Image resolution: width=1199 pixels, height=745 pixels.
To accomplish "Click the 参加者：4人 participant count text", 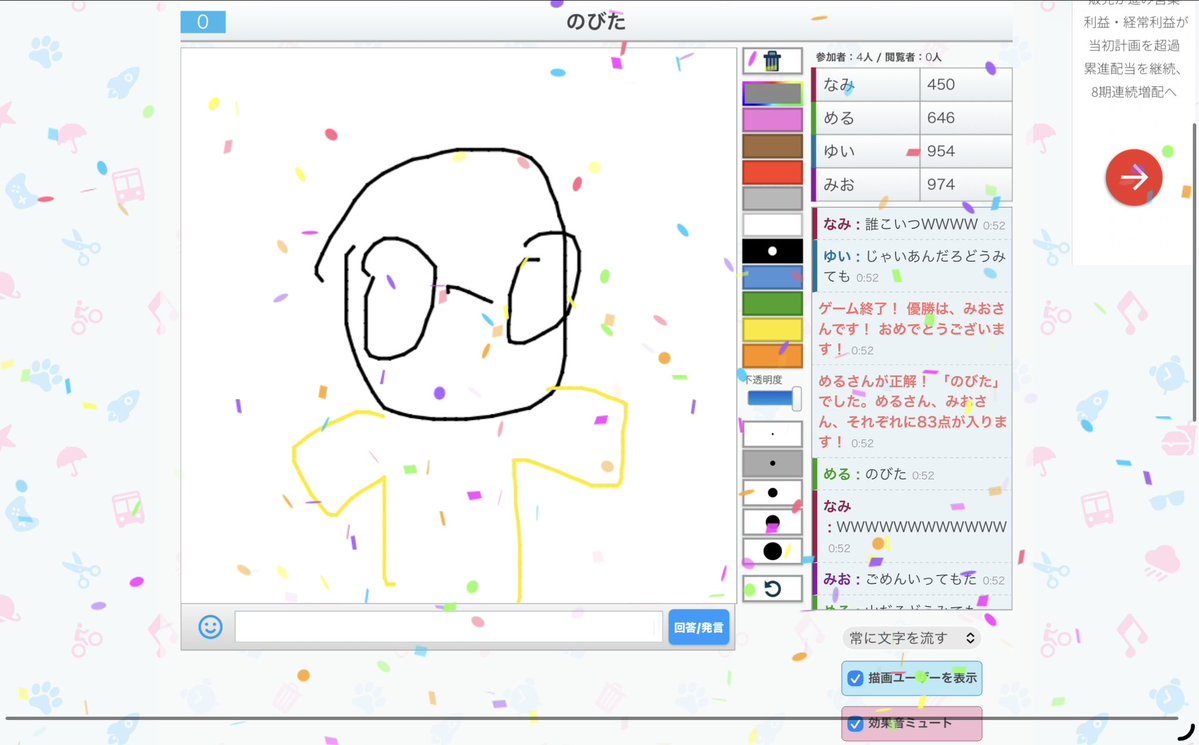I will click(844, 57).
